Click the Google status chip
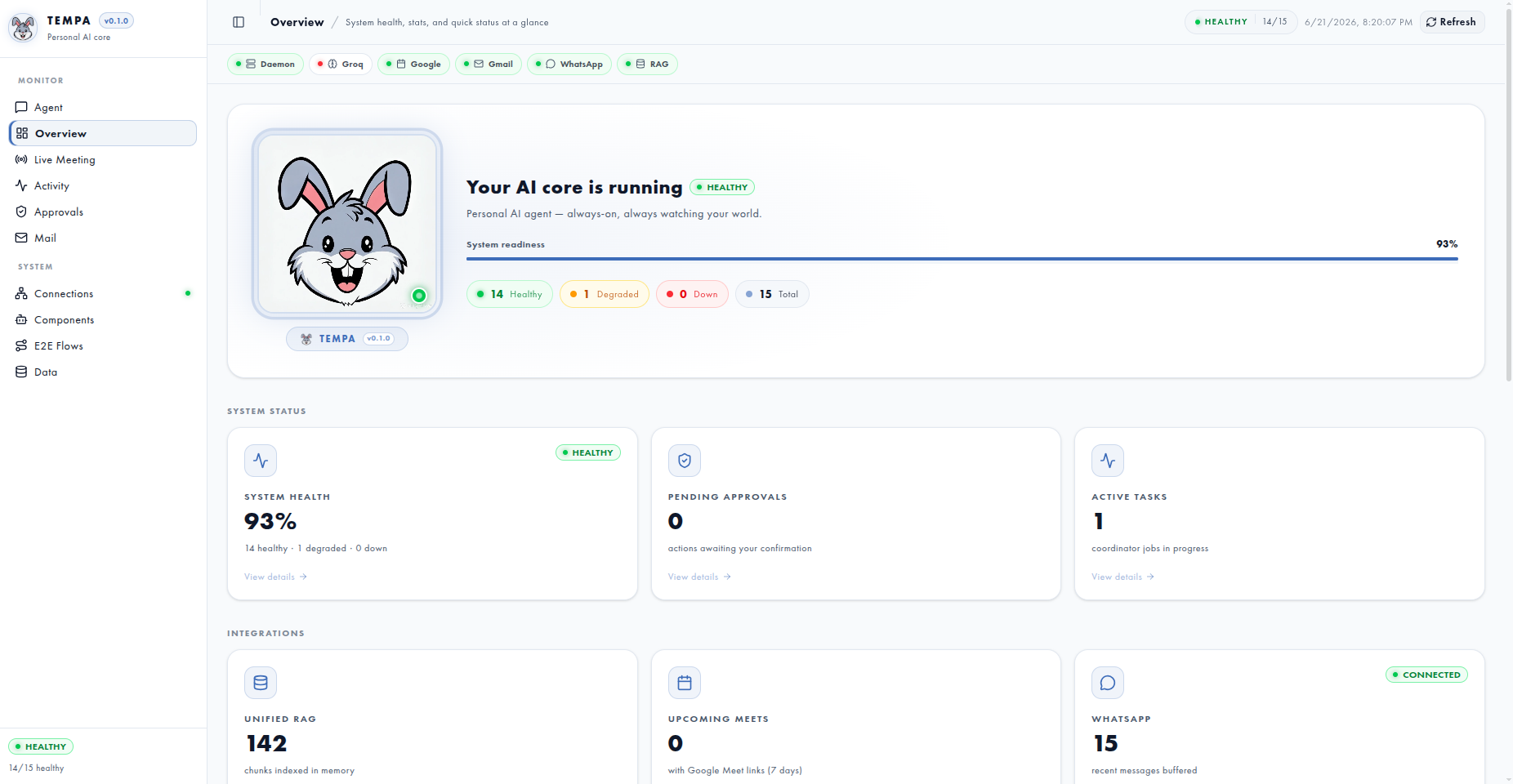 coord(413,64)
